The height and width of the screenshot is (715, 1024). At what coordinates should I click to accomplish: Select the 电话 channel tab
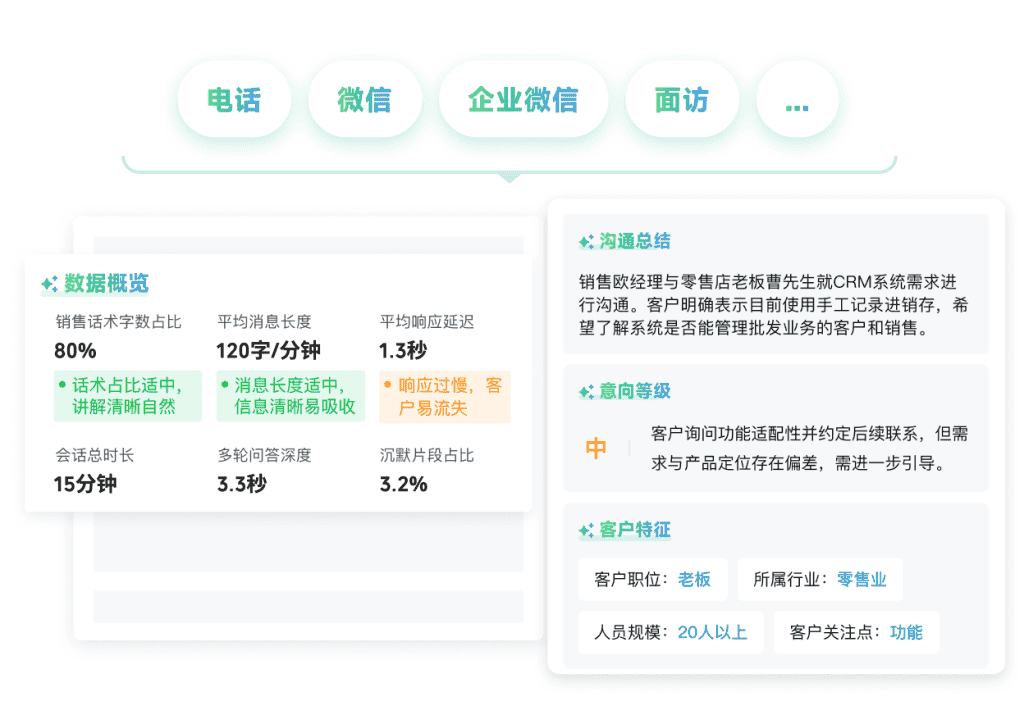pyautogui.click(x=234, y=100)
